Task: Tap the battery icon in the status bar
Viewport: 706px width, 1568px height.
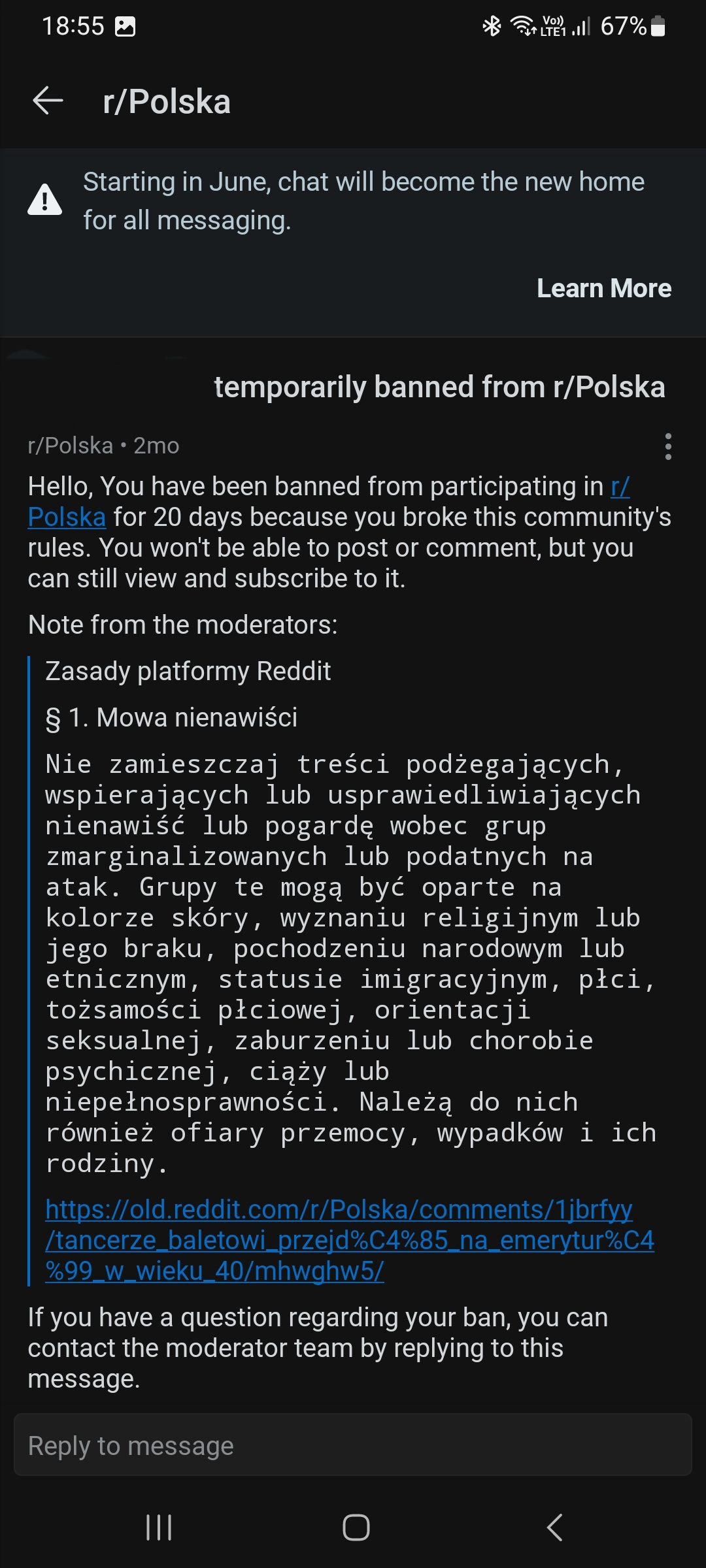Action: pyautogui.click(x=658, y=26)
